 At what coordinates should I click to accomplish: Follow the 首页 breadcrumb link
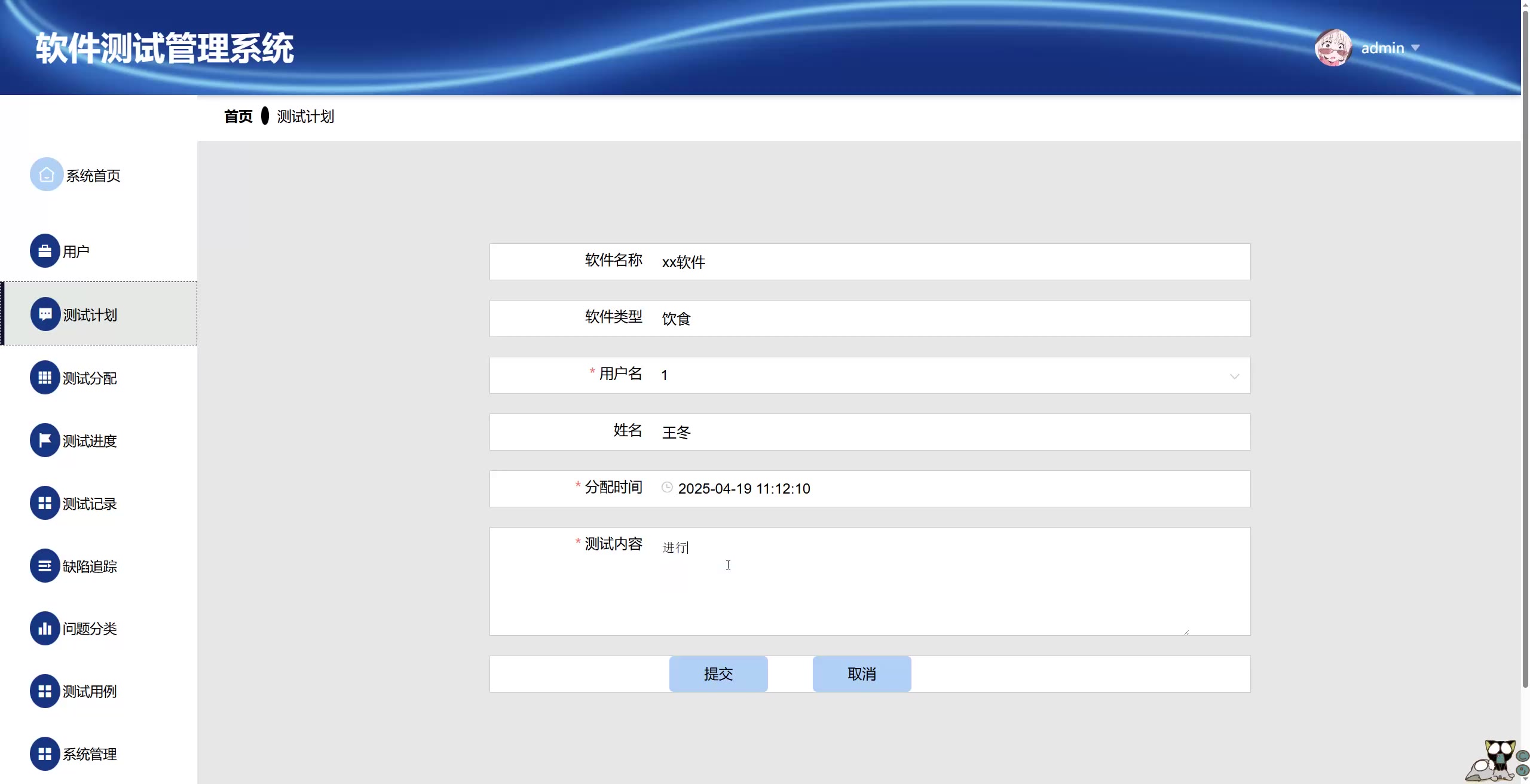pyautogui.click(x=238, y=117)
